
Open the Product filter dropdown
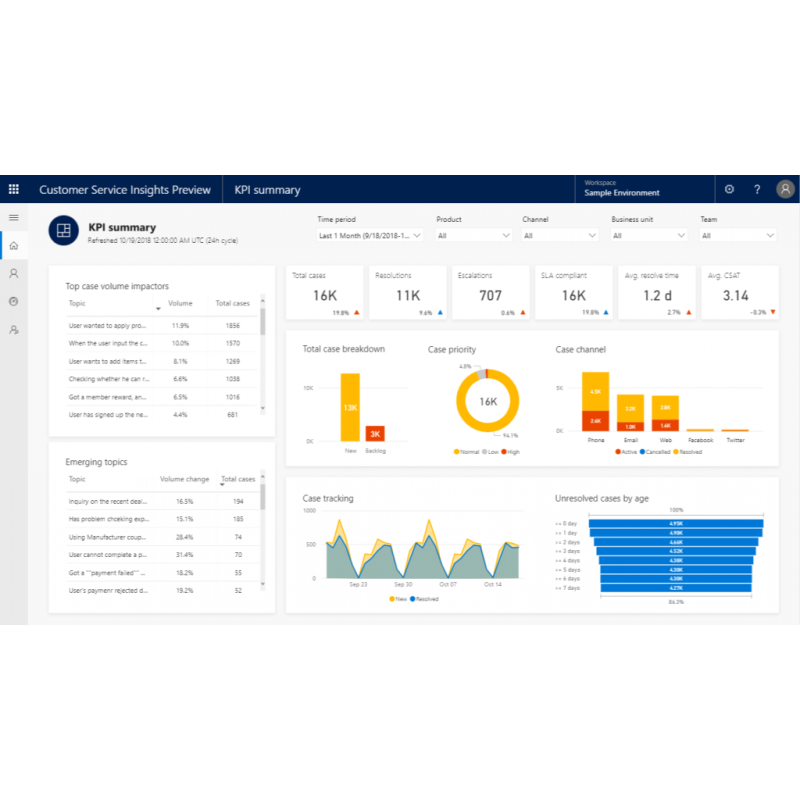click(x=474, y=235)
